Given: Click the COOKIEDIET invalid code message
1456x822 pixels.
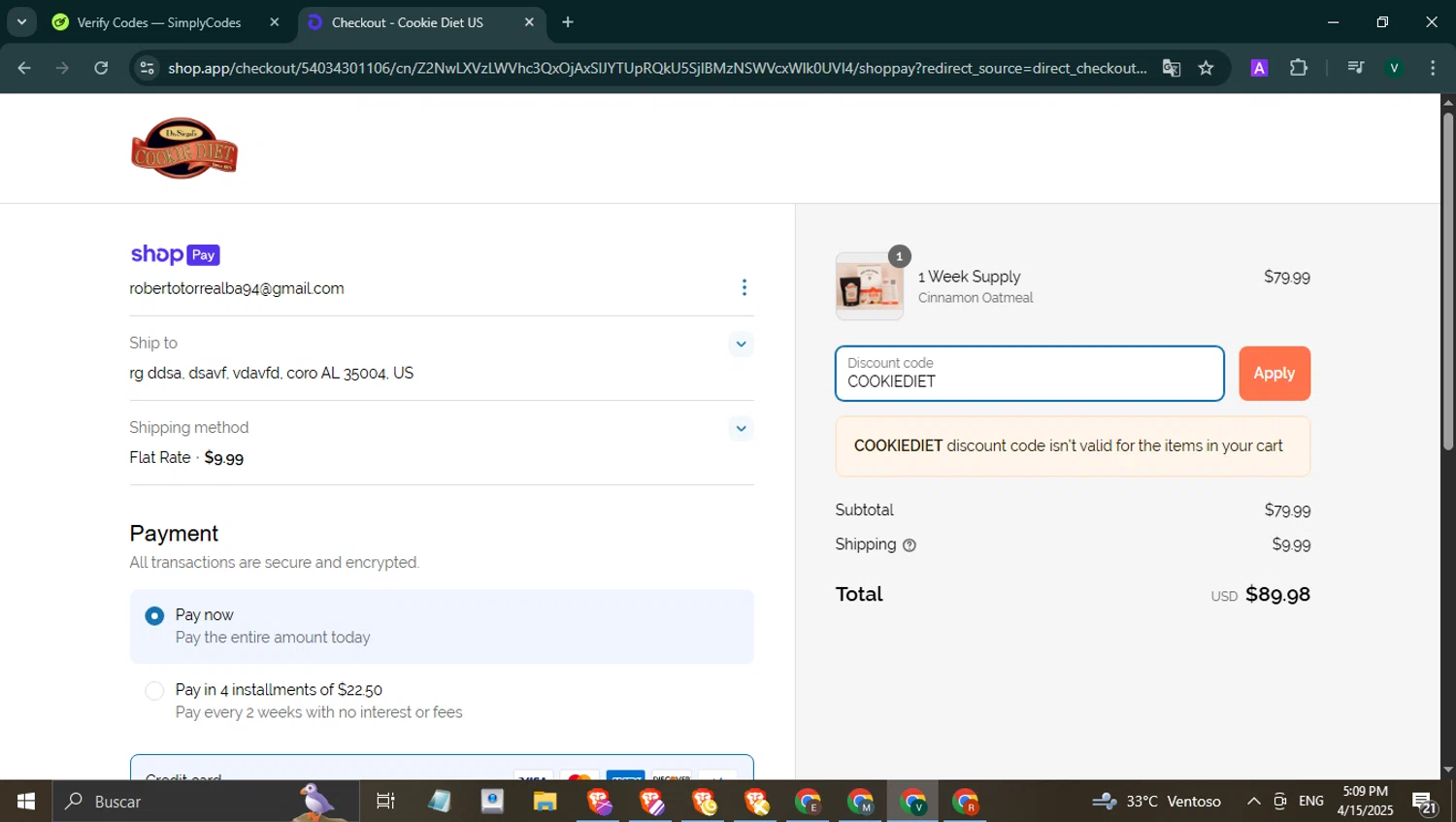Looking at the screenshot, I should pos(1073,446).
